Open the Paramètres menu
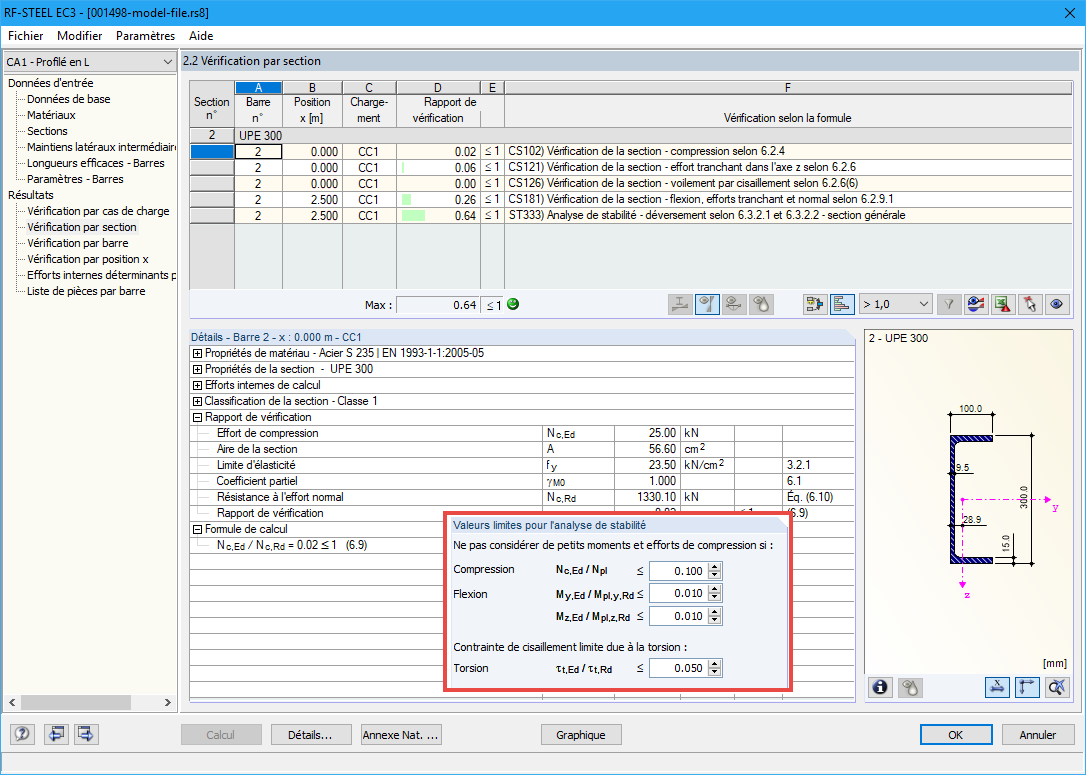 tap(145, 36)
